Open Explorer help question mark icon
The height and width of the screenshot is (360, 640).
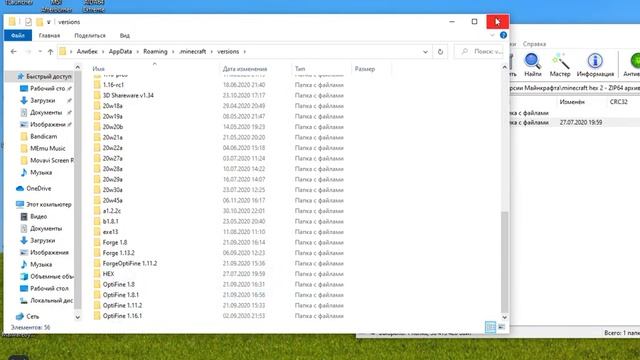click(x=503, y=36)
